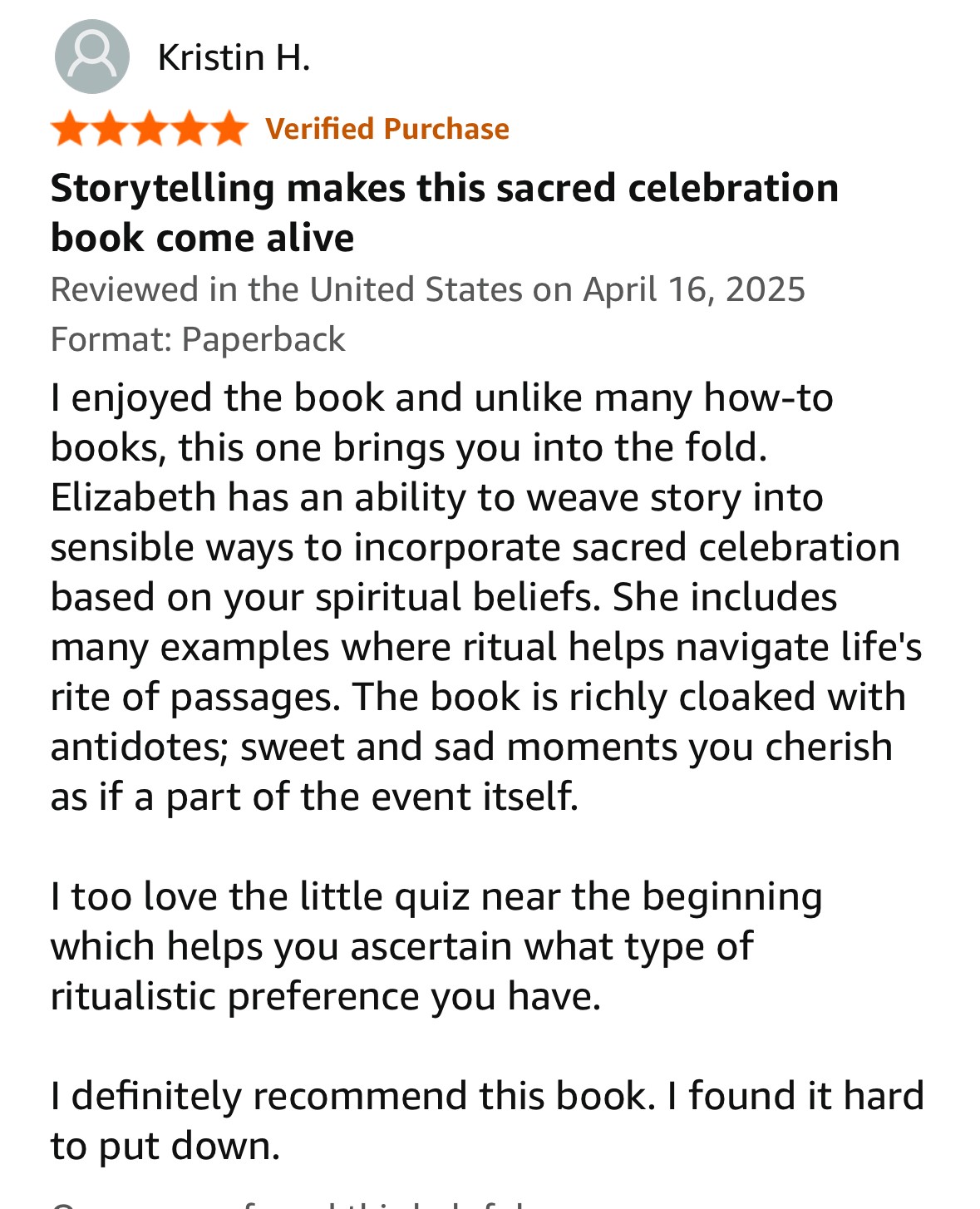Click the first rating star
This screenshot has width=980, height=1209.
pyautogui.click(x=70, y=130)
